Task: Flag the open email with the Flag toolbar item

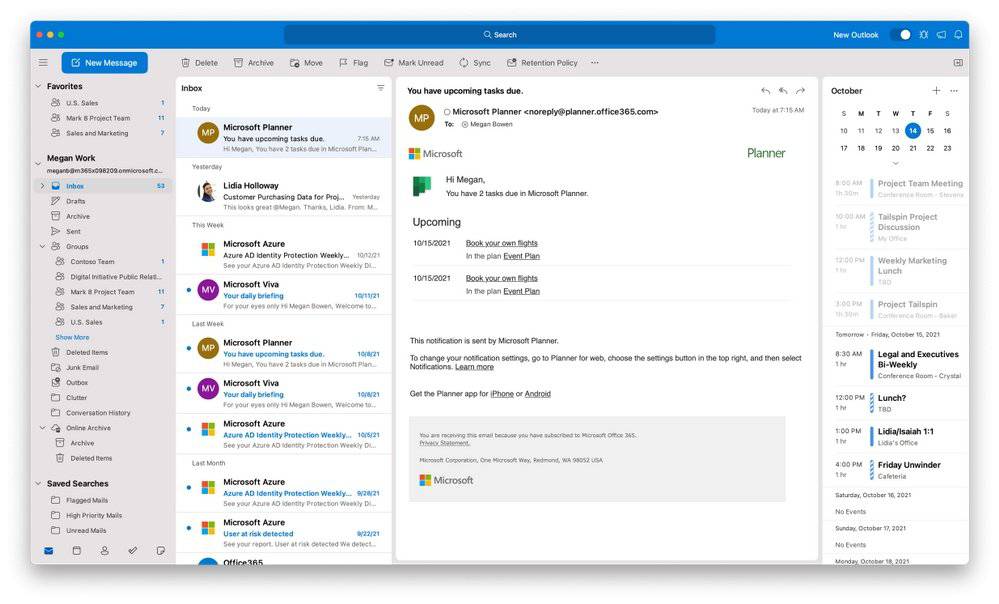Action: [x=353, y=62]
